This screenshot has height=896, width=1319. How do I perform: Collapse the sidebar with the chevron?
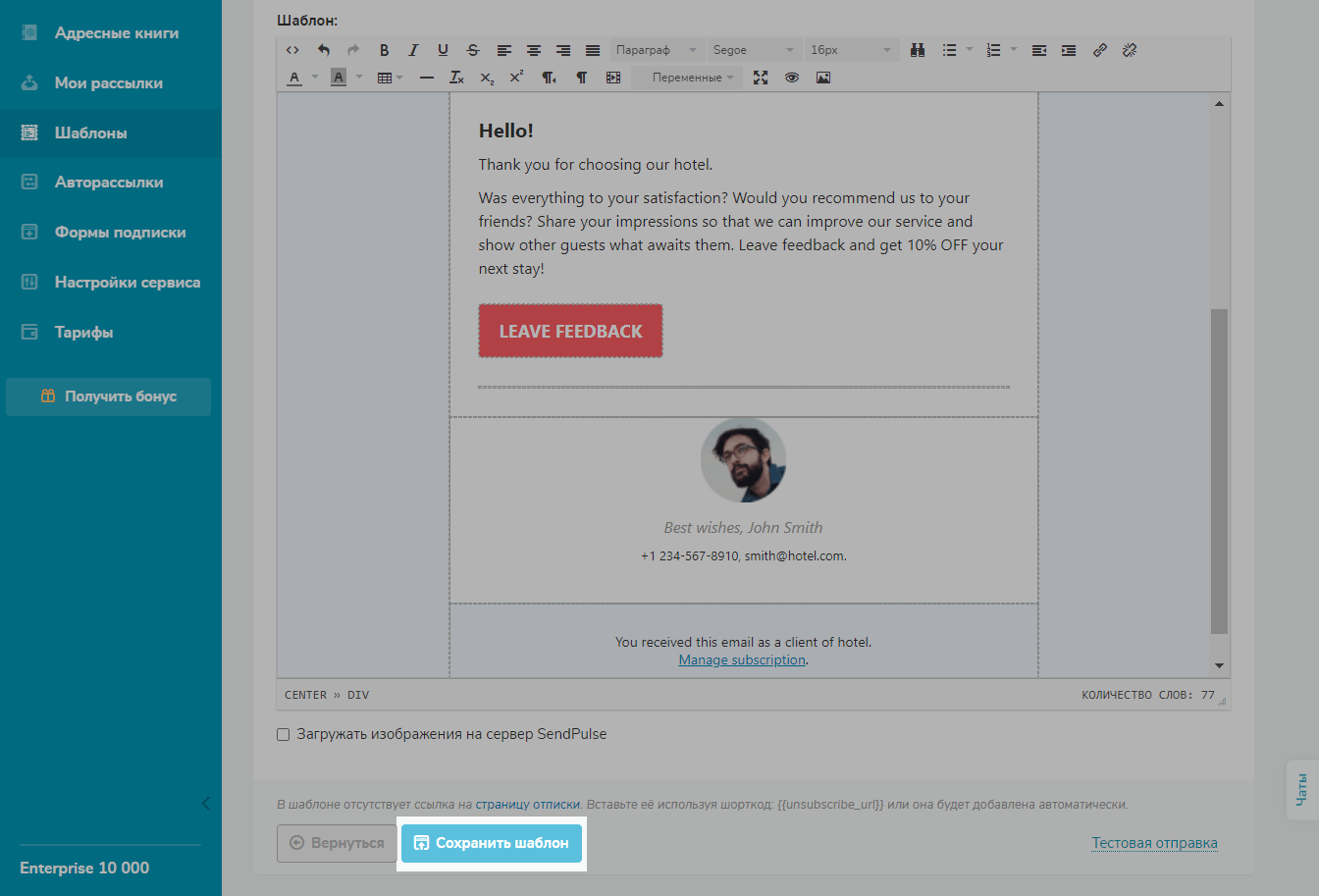pyautogui.click(x=205, y=804)
